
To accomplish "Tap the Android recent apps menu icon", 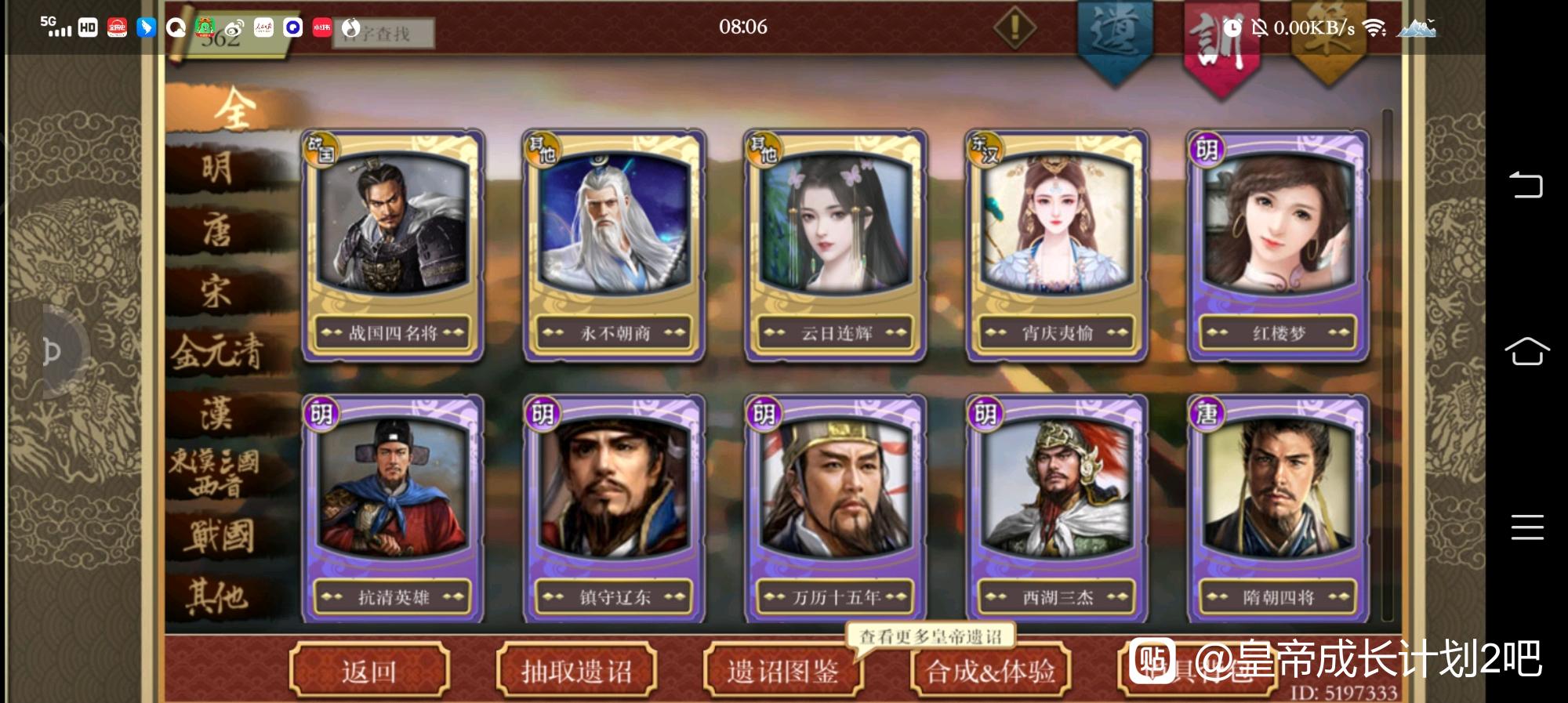I will click(1526, 527).
